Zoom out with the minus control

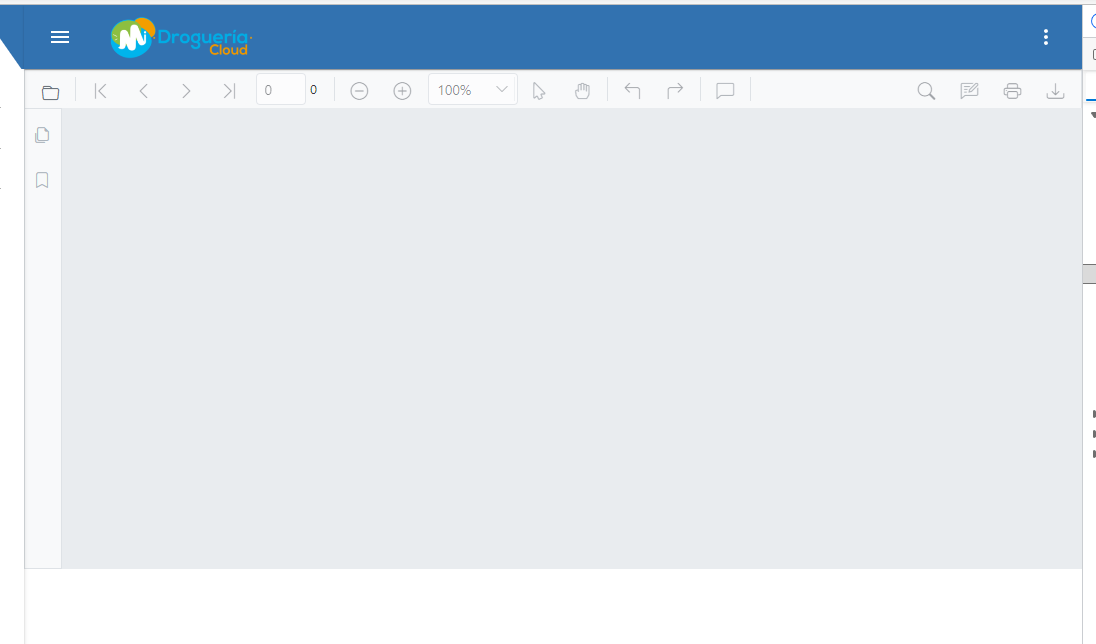click(359, 90)
